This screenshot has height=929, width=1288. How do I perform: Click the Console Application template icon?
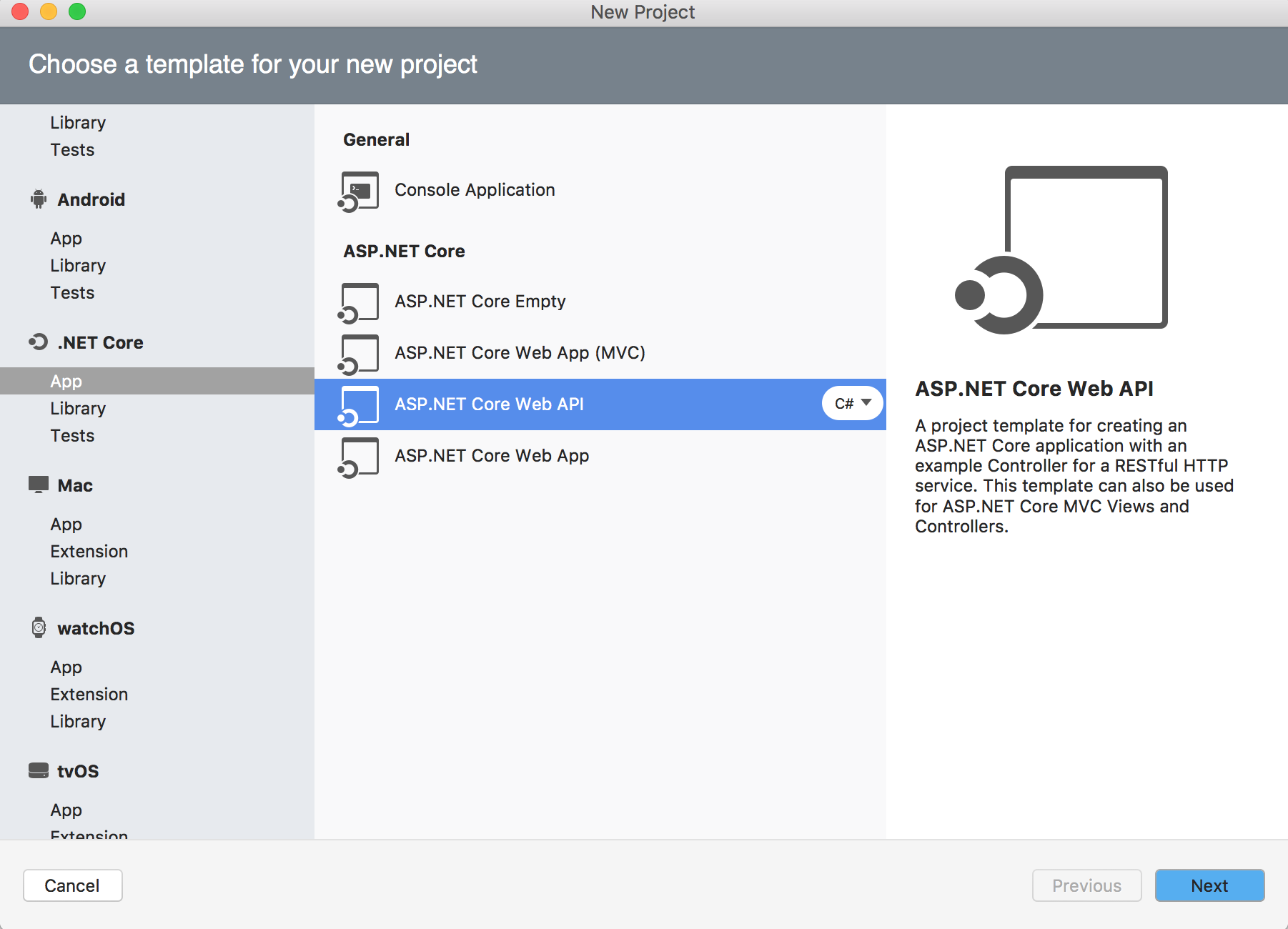coord(359,192)
